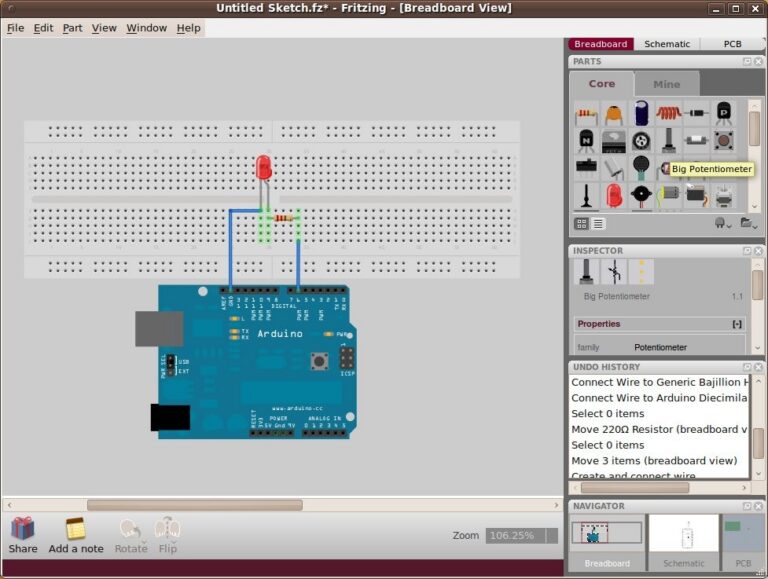This screenshot has width=768, height=579.
Task: Choose the round trimmer potentiometer part
Action: (x=641, y=141)
